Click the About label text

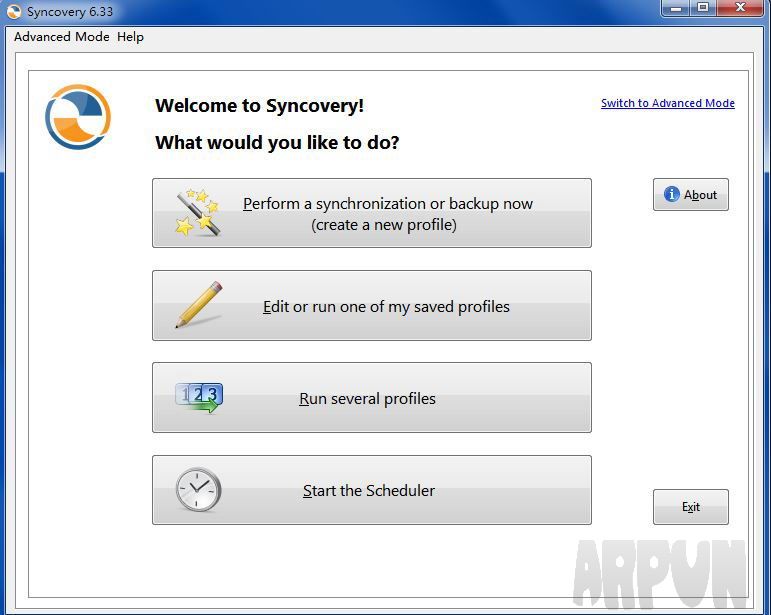(700, 195)
